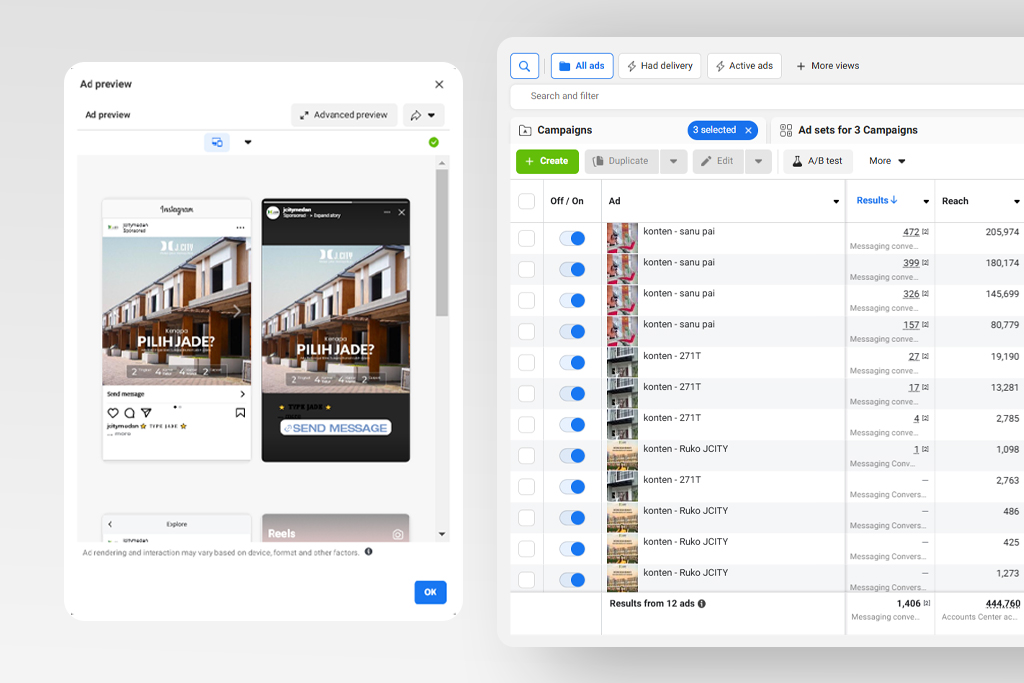Check the box for first konten - 271T ad

526,363
